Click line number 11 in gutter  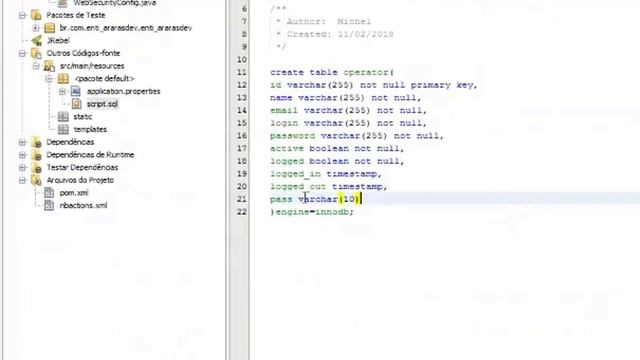coord(242,72)
